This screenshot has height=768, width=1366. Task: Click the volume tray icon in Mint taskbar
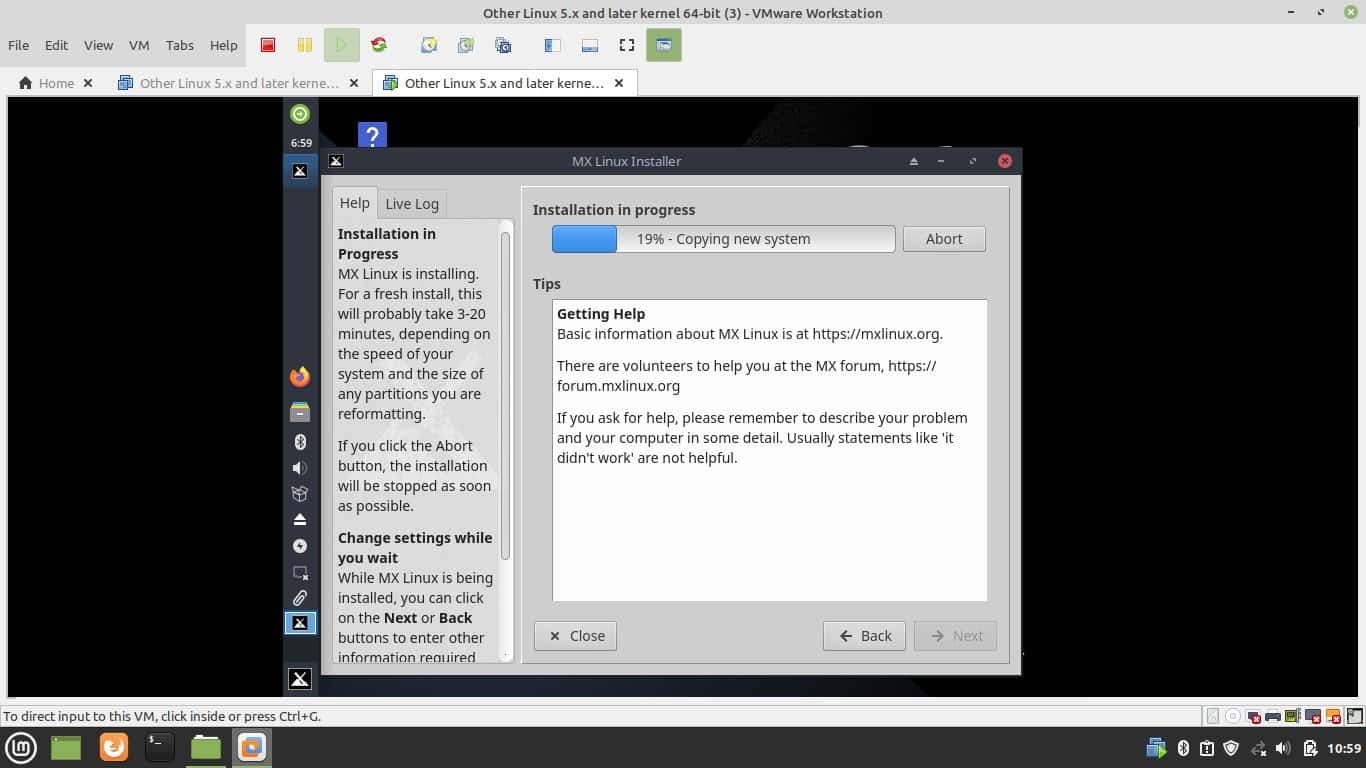click(1283, 748)
